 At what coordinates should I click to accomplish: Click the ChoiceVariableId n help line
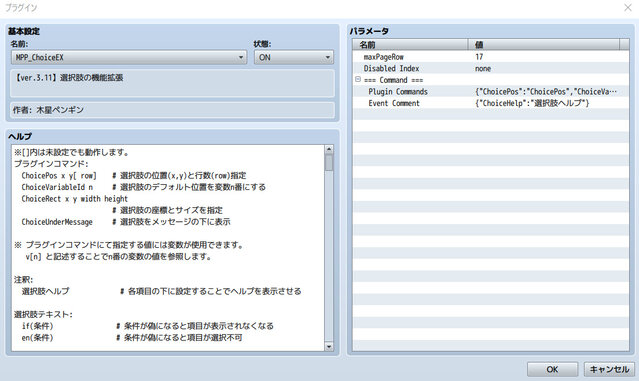[143, 187]
